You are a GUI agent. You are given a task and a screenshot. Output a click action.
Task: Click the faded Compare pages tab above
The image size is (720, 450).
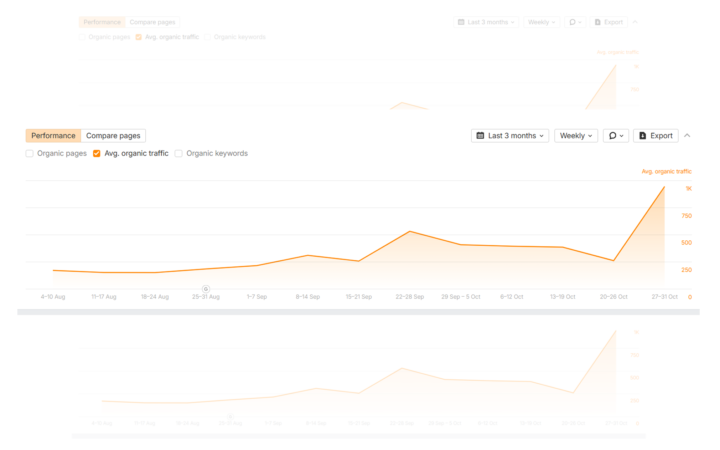[152, 22]
